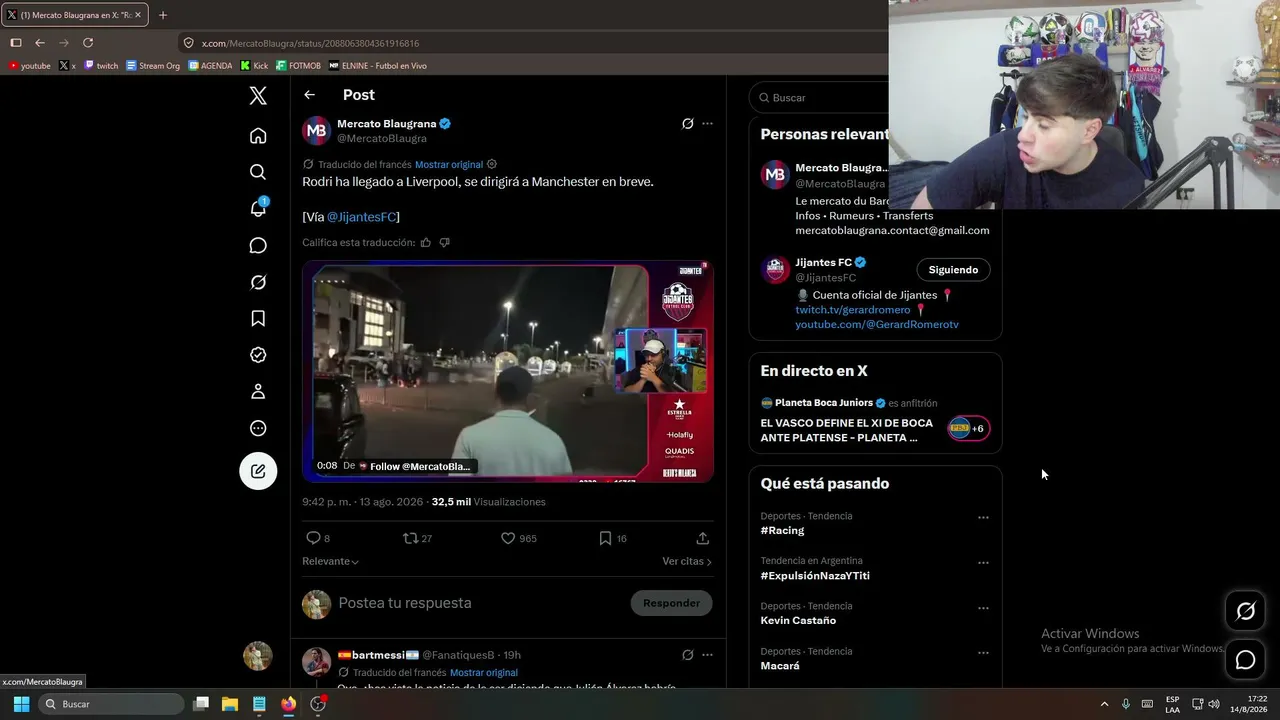The width and height of the screenshot is (1280, 720).
Task: Open ELNINE - Futbol en Vivo bookmark
Action: 378,66
